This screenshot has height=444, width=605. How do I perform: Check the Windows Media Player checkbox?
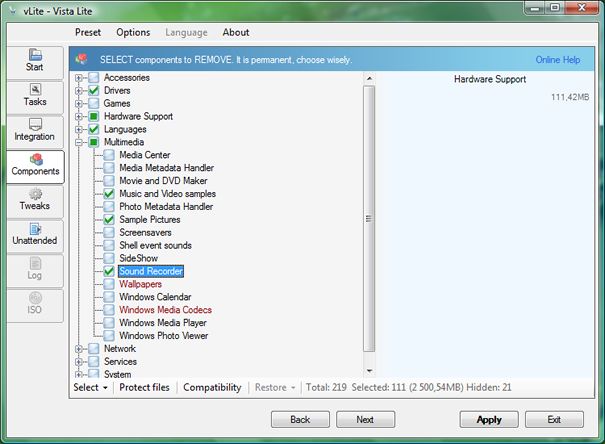coord(109,323)
